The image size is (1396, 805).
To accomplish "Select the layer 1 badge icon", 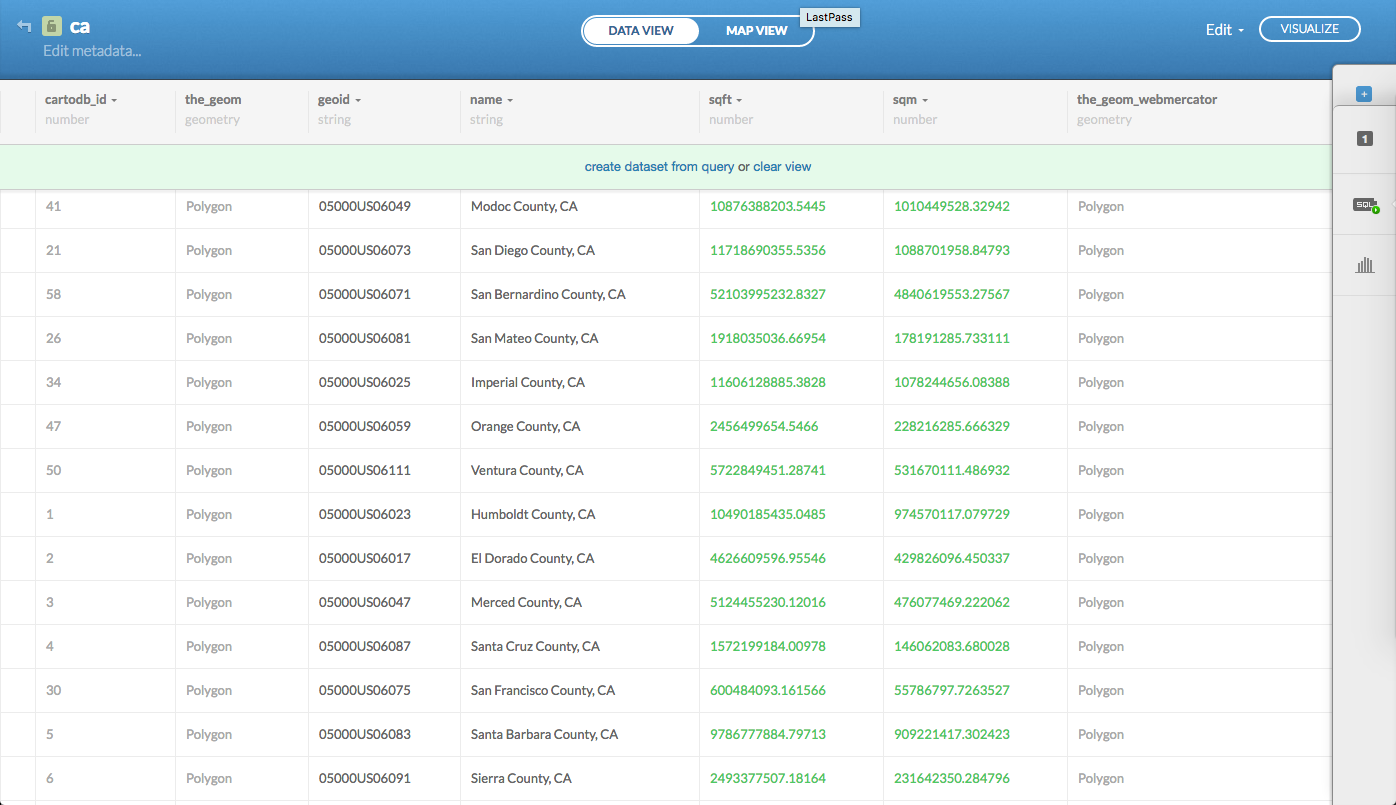I will (x=1364, y=139).
